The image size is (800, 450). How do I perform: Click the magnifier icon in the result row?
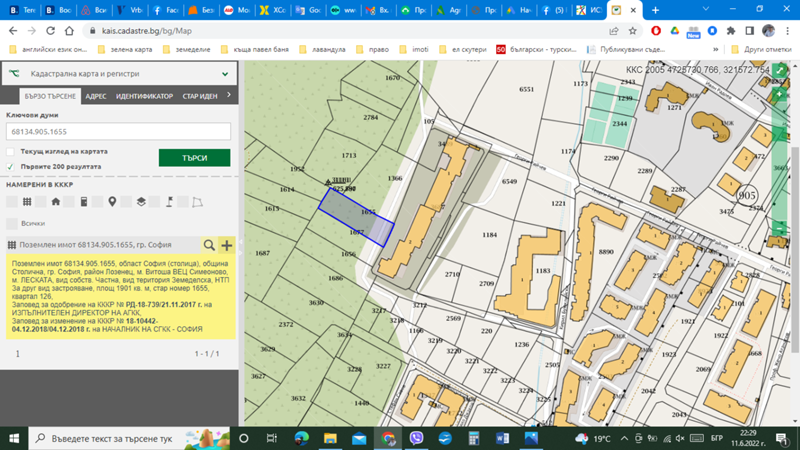pos(209,245)
